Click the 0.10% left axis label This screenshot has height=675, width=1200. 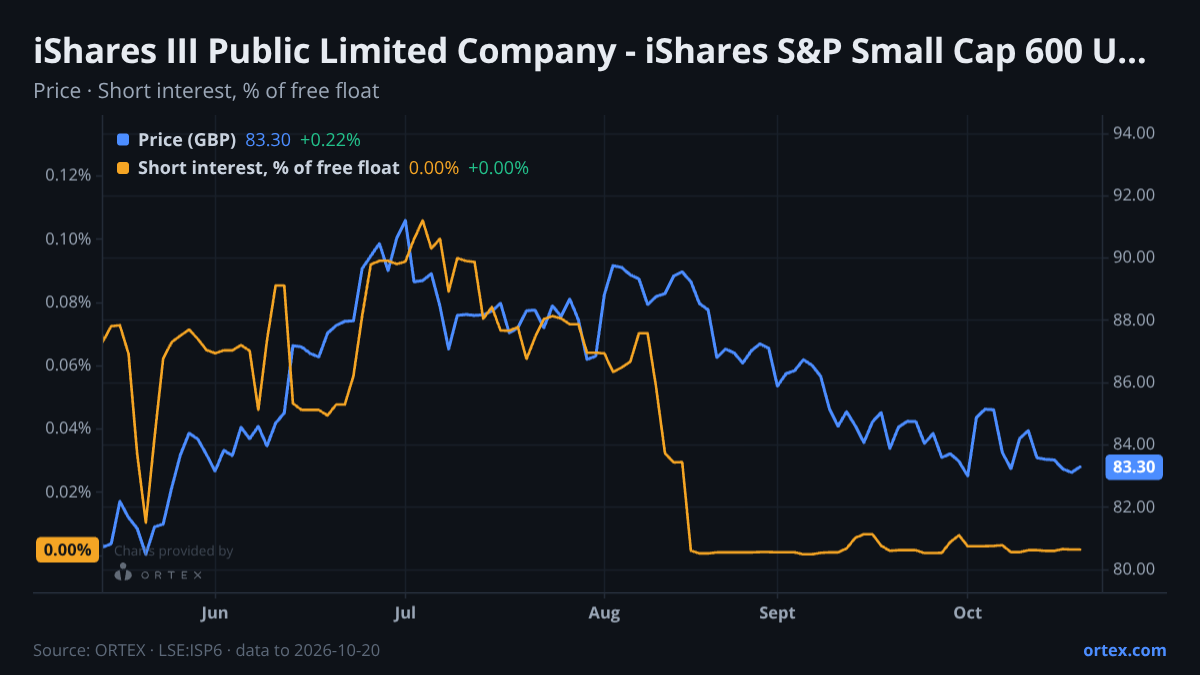point(68,239)
